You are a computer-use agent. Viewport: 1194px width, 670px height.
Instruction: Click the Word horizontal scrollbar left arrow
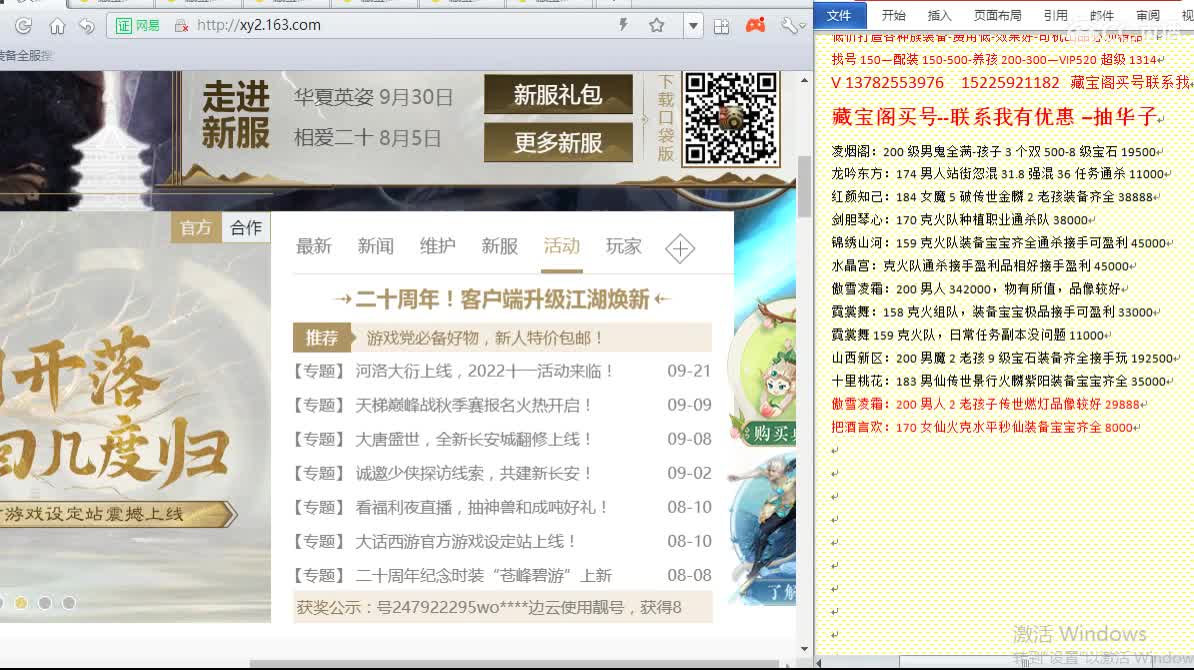(x=819, y=662)
